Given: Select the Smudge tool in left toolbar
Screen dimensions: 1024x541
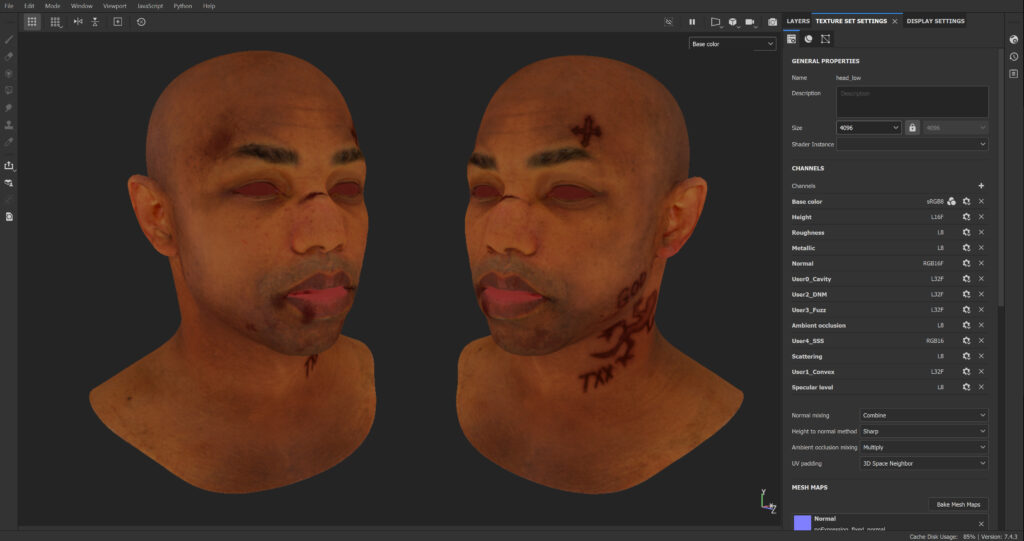Looking at the screenshot, I should (x=9, y=108).
